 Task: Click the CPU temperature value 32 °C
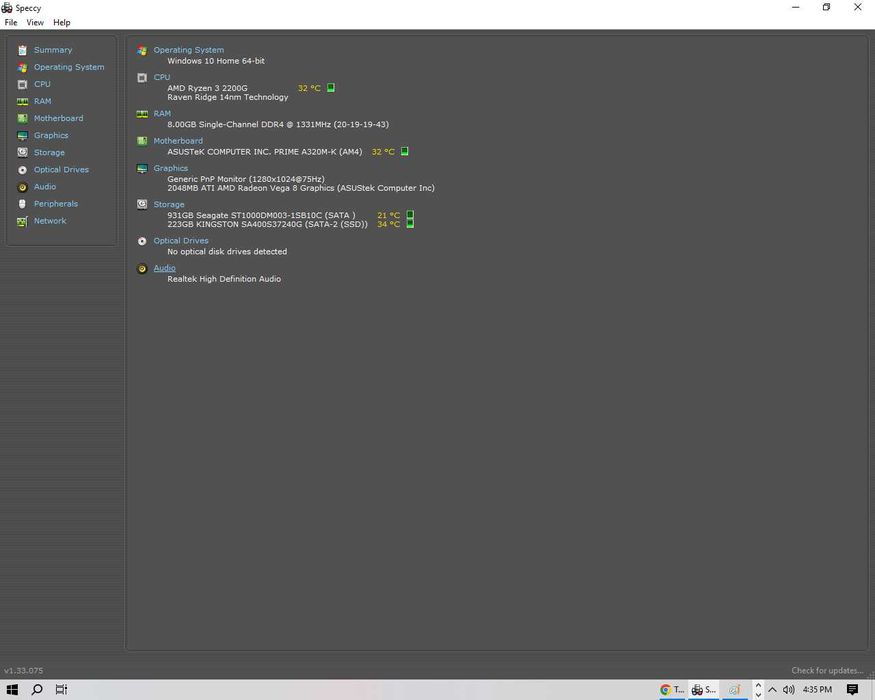tap(309, 88)
